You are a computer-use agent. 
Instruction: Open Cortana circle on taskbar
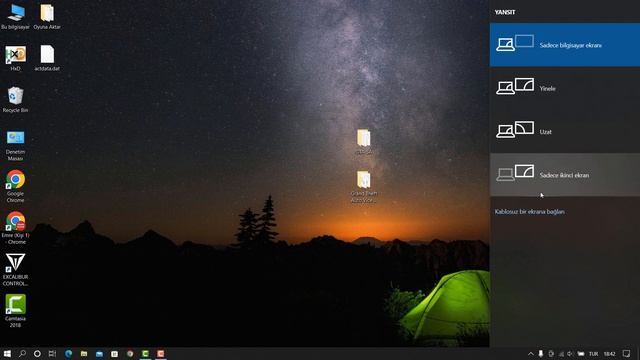tap(37, 353)
